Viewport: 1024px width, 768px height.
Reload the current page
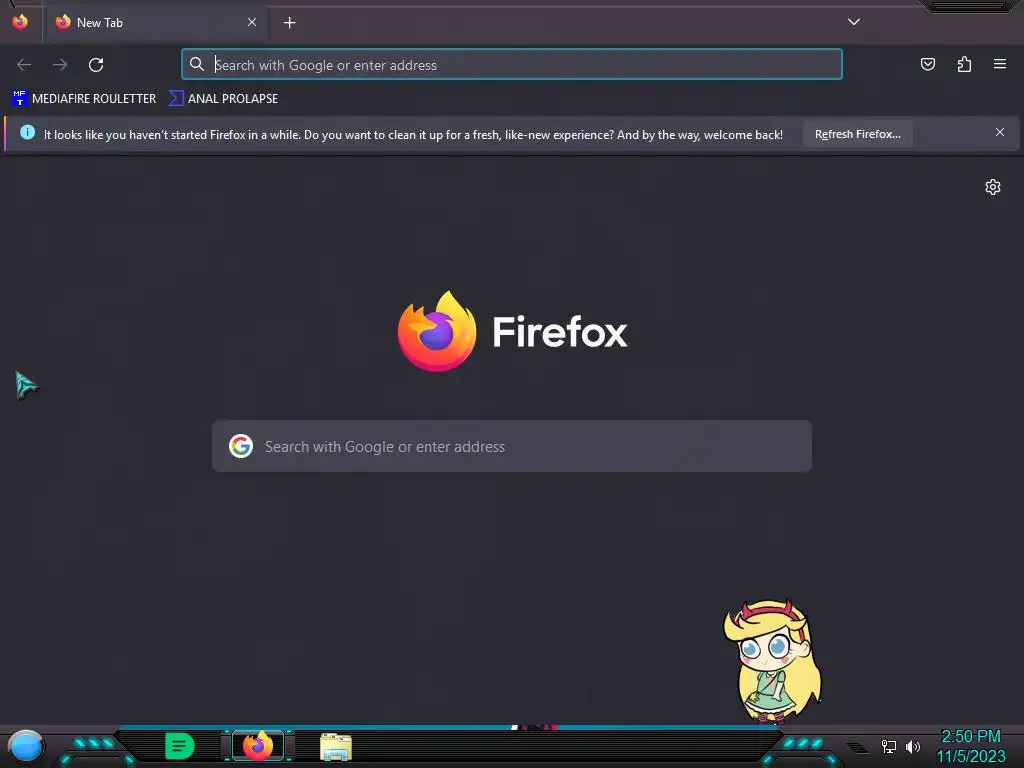[x=96, y=65]
